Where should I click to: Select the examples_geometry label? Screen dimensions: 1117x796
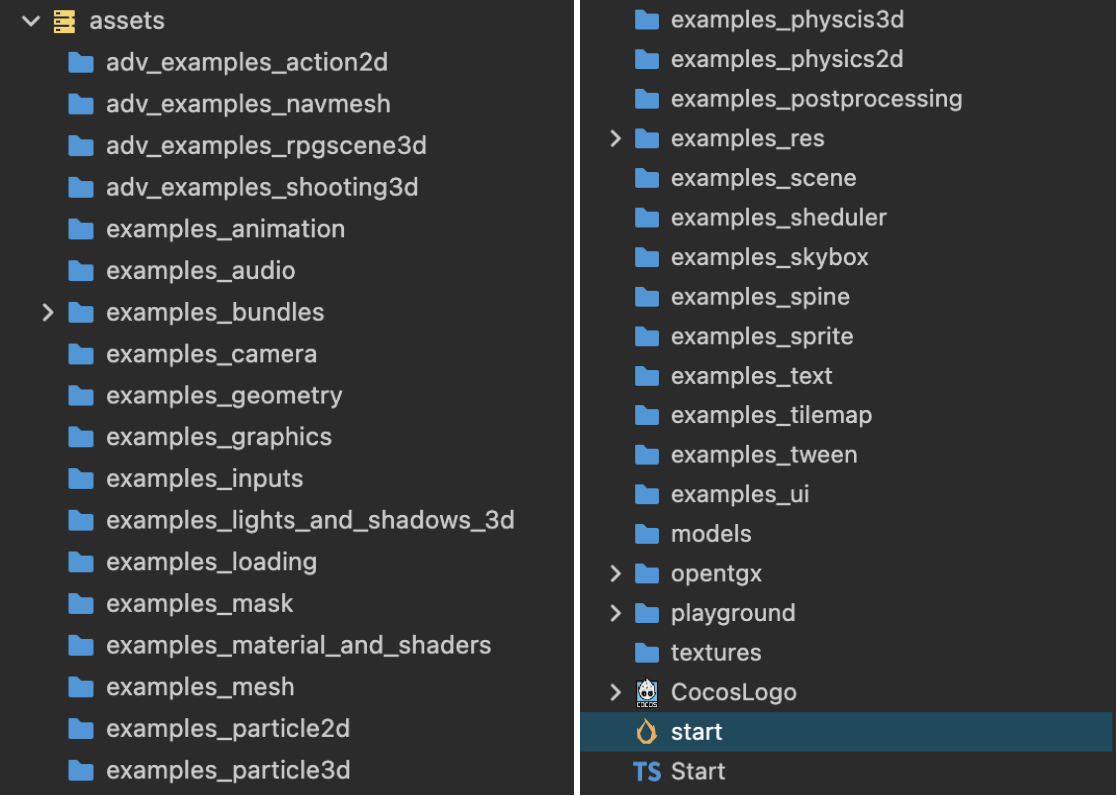[224, 396]
